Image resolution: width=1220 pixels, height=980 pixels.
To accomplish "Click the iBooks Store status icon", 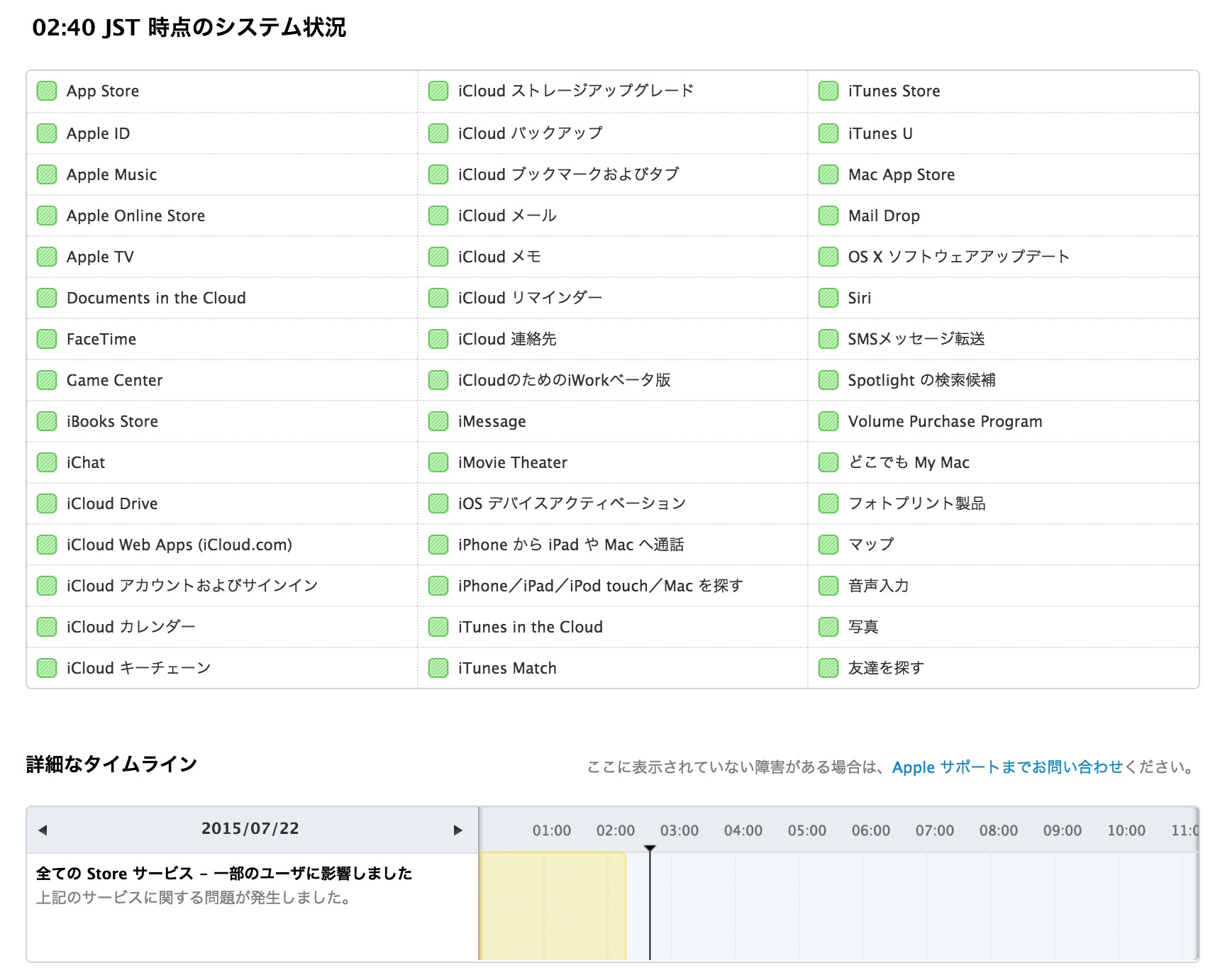I will (x=47, y=421).
